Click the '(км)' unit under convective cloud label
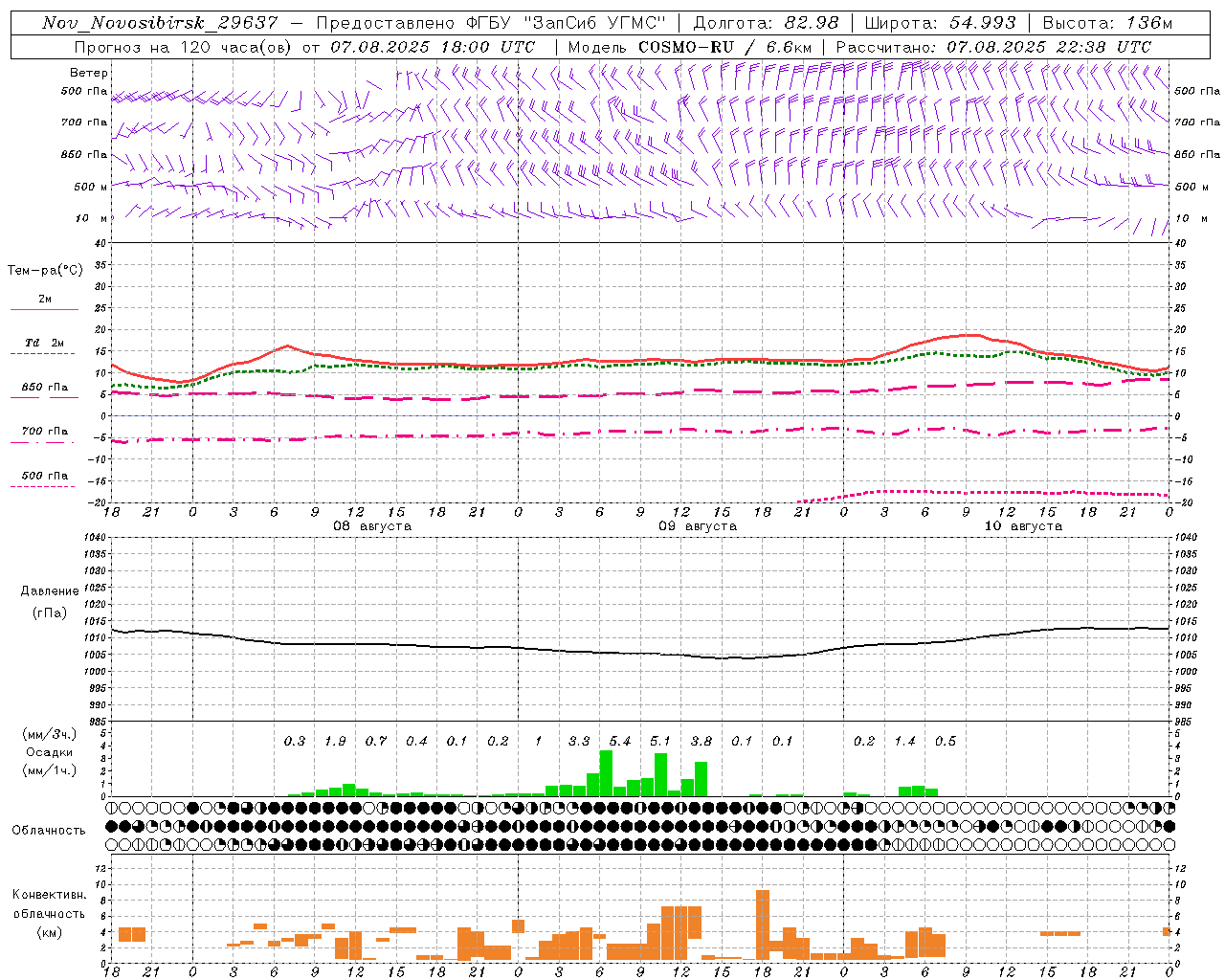1225x980 pixels. (x=49, y=932)
